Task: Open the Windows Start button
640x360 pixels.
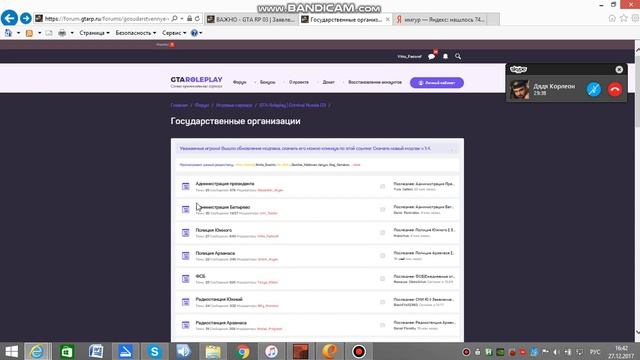Action: (x=11, y=351)
